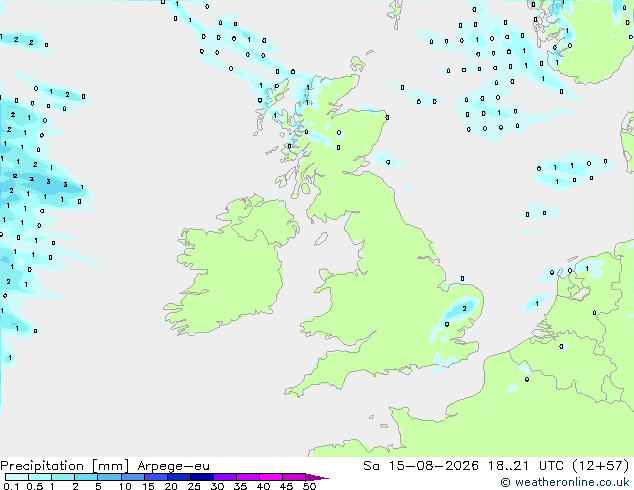634x490 pixels.
Task: Click the 1 mm value off the Dutch coast
Action: [537, 304]
